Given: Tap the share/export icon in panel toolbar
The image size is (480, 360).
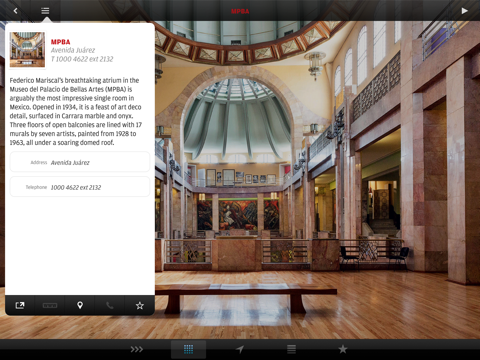Looking at the screenshot, I should coord(20,305).
